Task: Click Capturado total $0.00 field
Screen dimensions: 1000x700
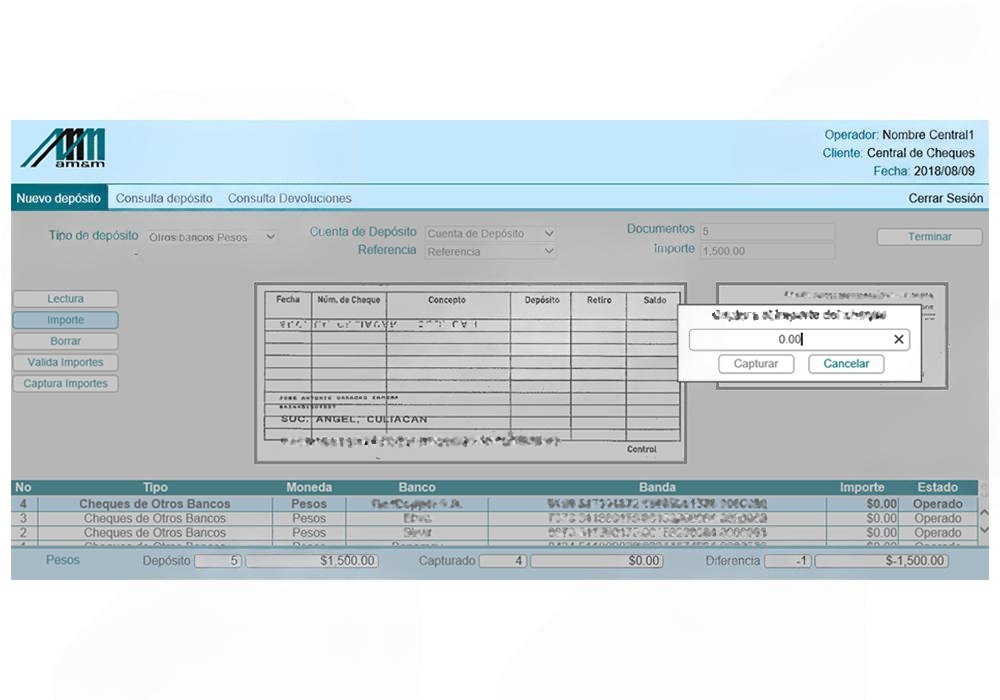Action: coord(597,561)
